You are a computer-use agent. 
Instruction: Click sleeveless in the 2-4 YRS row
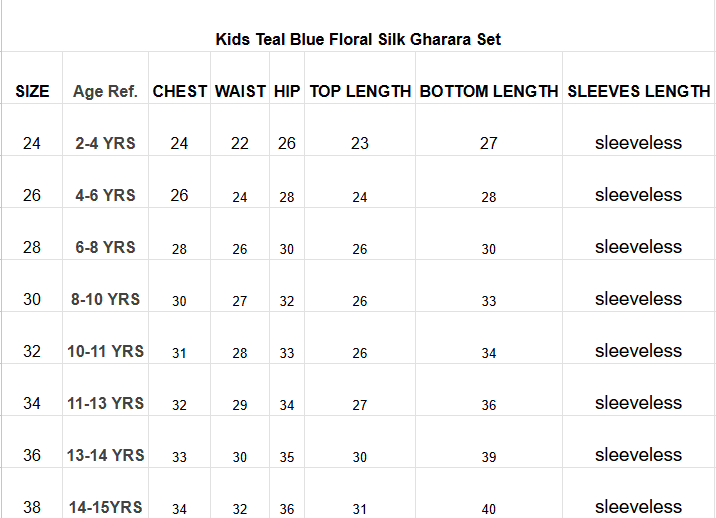click(638, 143)
